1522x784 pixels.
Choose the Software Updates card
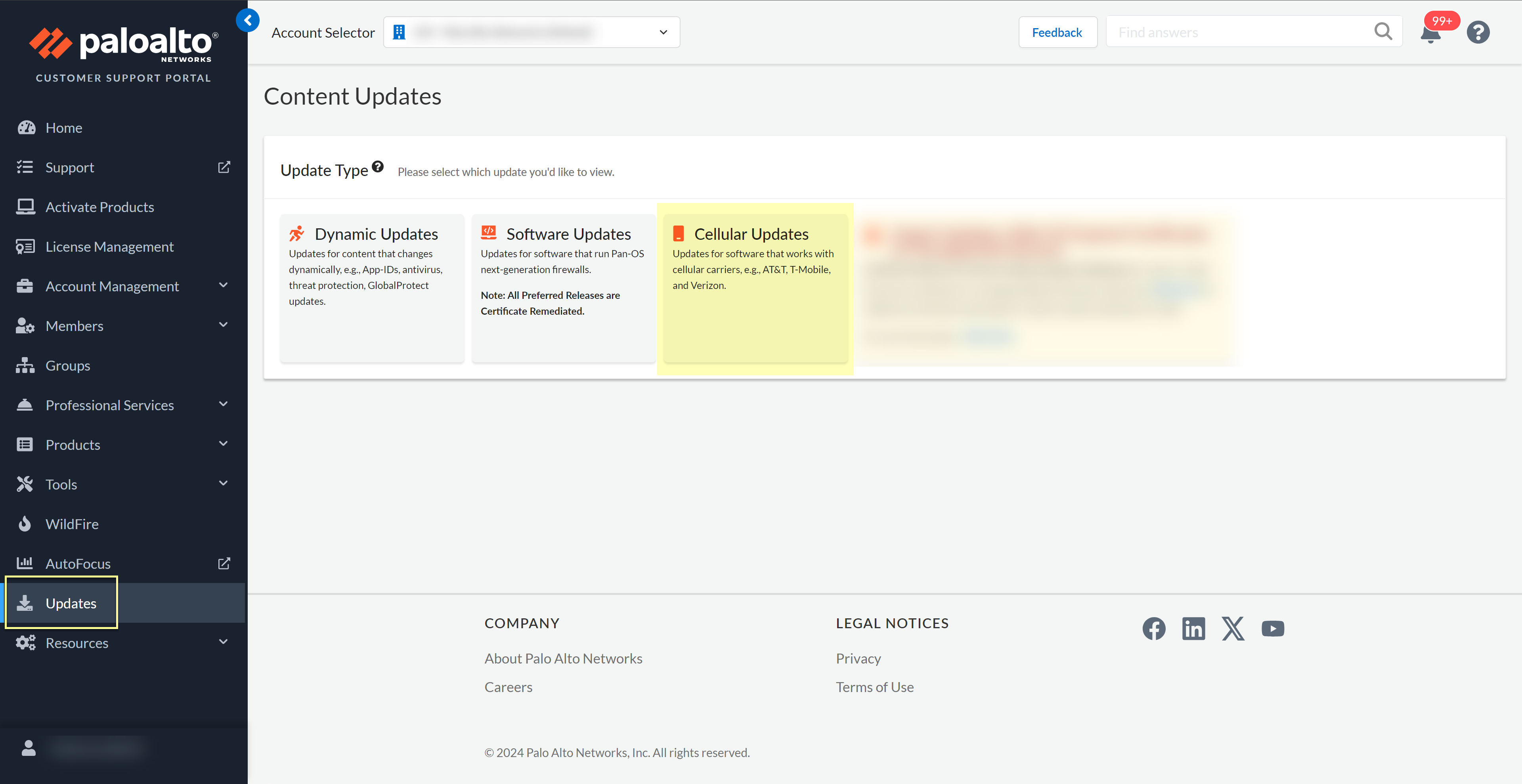[x=563, y=288]
